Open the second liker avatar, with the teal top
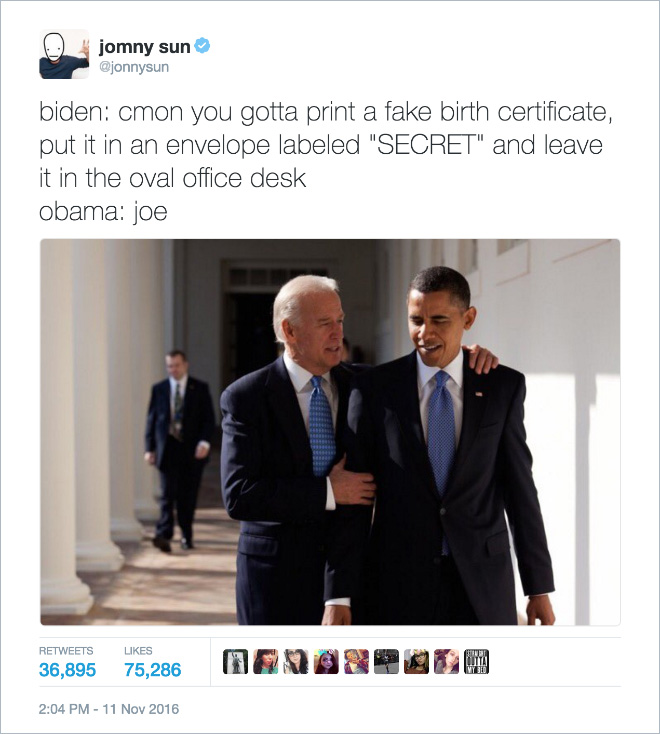This screenshot has height=734, width=660. tap(265, 661)
